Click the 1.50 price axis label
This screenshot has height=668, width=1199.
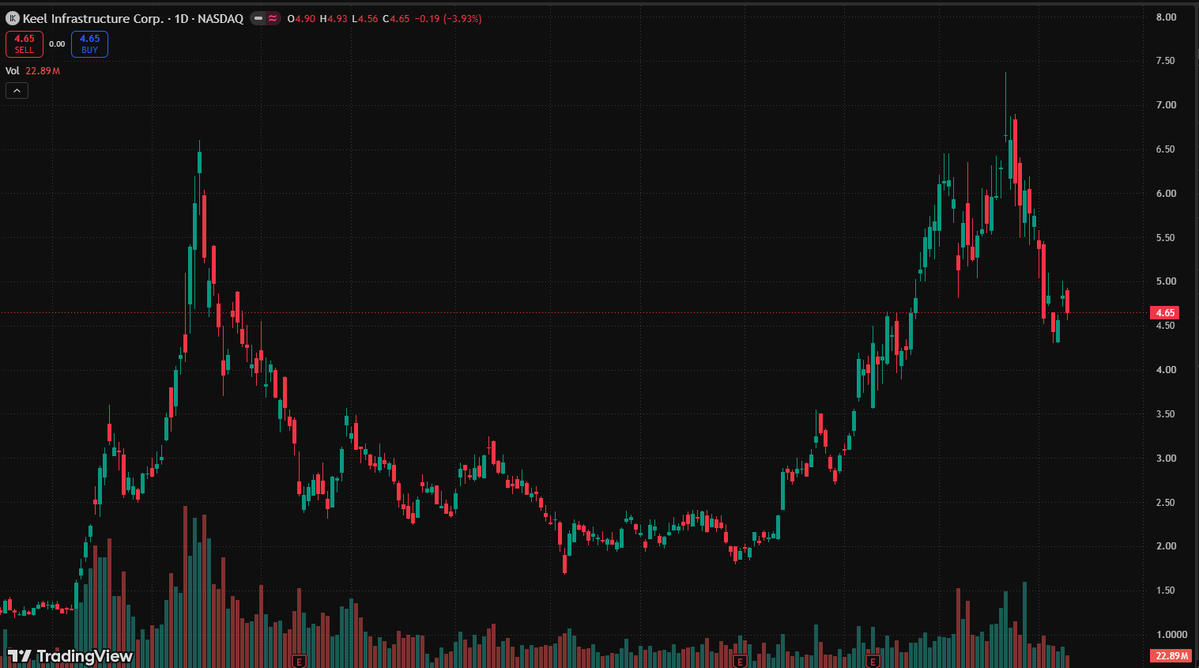[1166, 591]
